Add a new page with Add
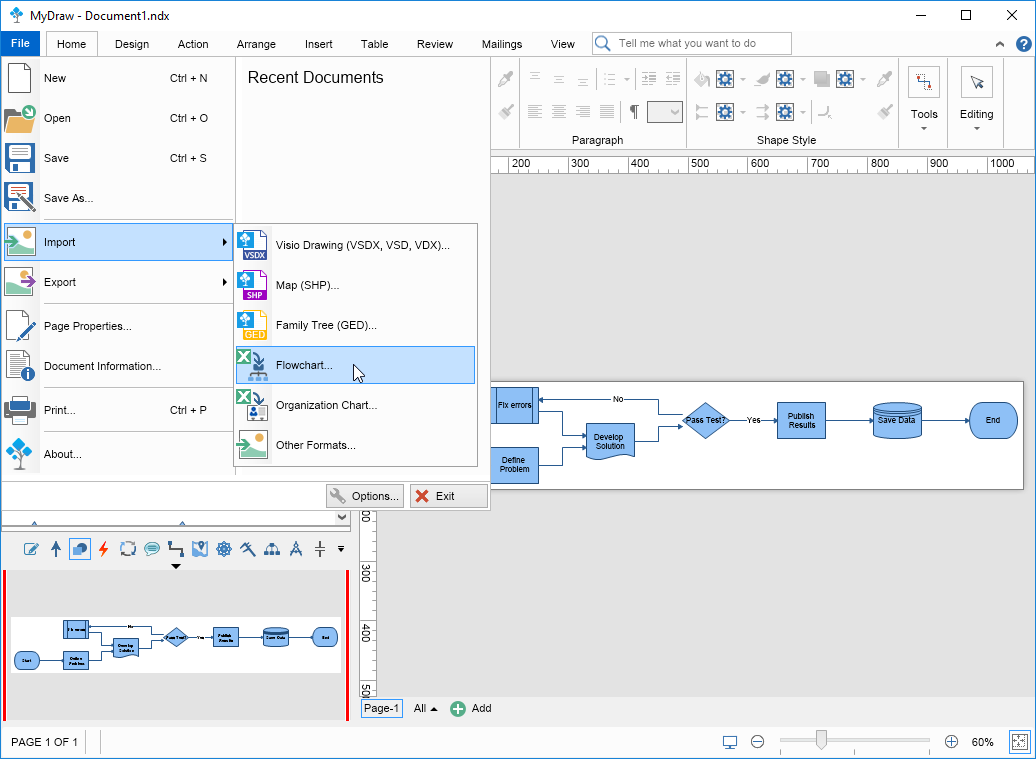Screen dimensions: 1036x759 pyautogui.click(x=471, y=708)
